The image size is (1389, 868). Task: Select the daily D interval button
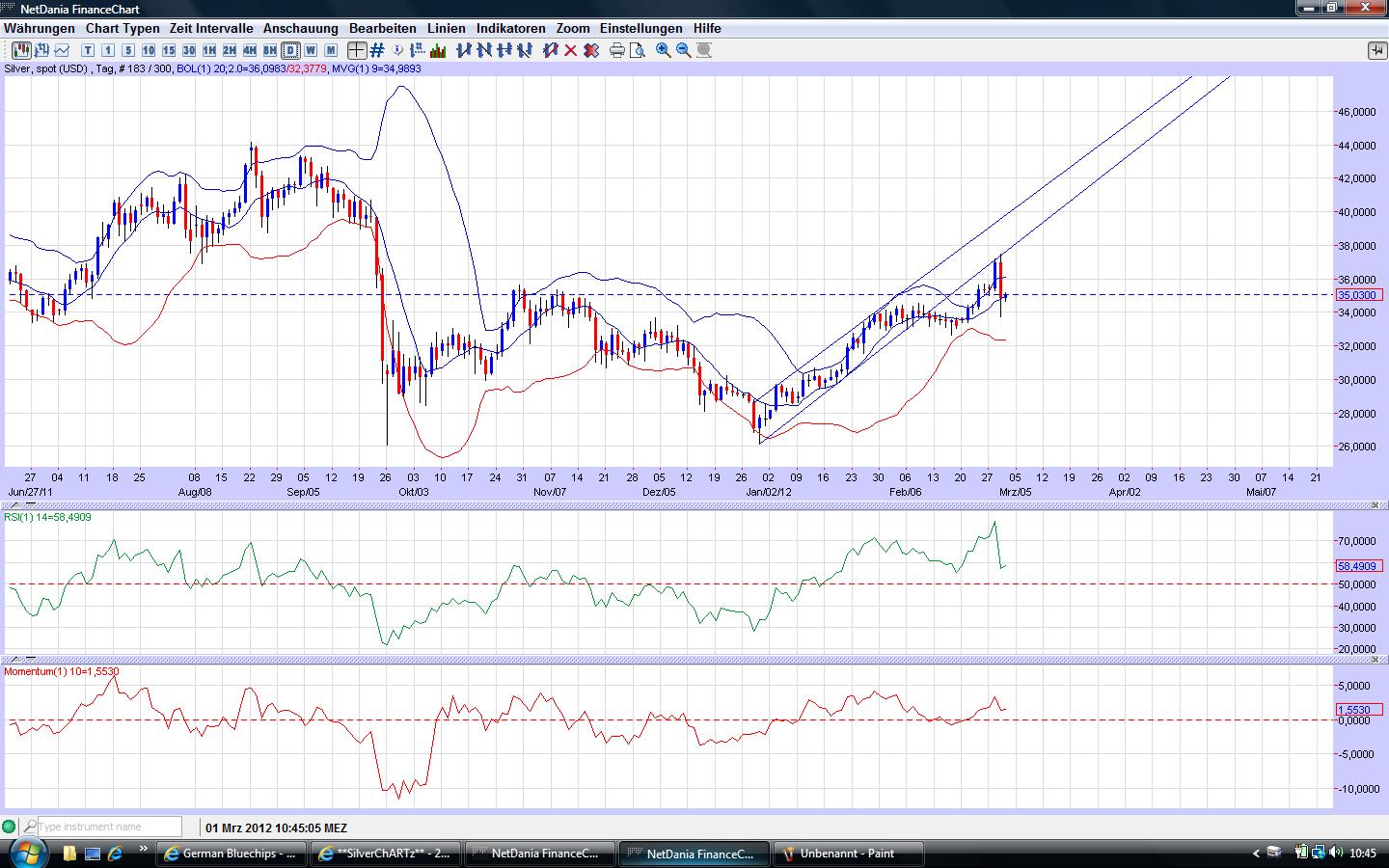(x=290, y=50)
